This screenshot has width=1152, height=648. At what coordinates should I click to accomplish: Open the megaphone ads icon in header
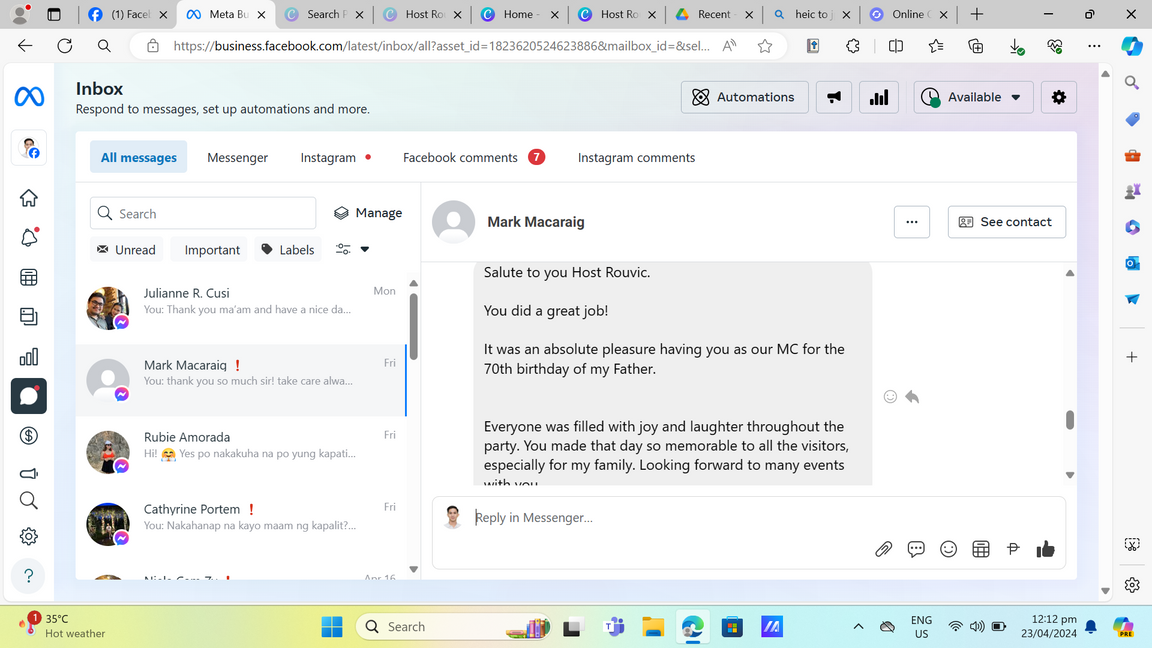(x=834, y=97)
